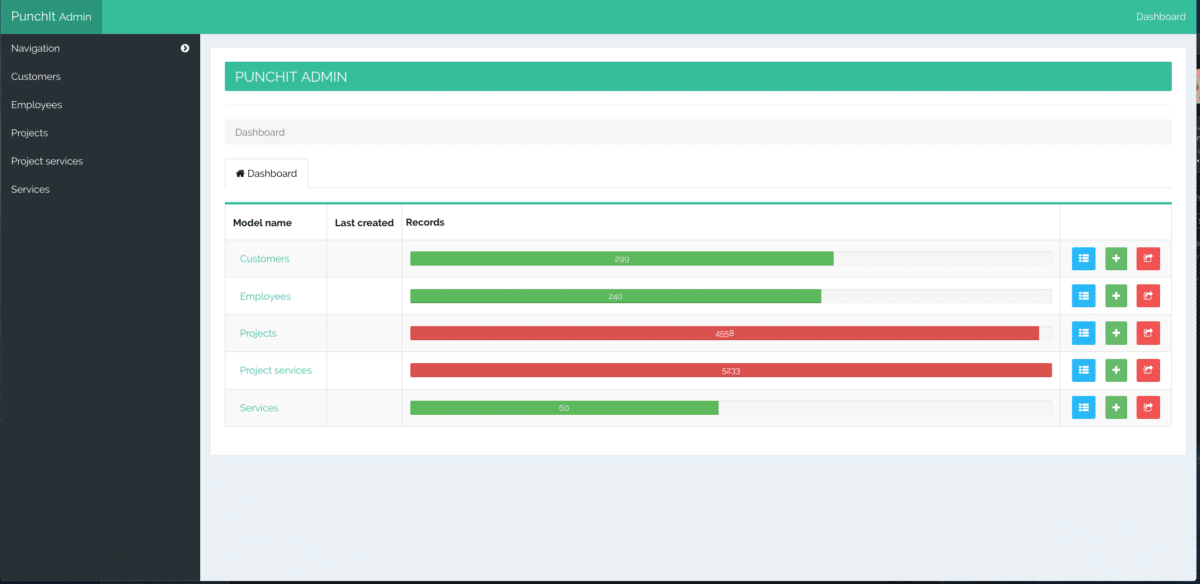Click the Project services red progress bar

pyautogui.click(x=730, y=370)
